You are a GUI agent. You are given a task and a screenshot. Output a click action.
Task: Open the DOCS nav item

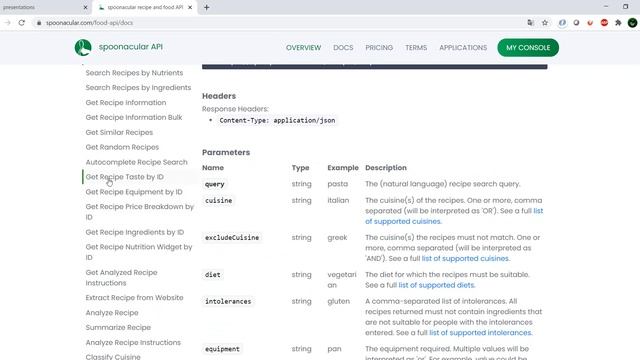pyautogui.click(x=343, y=48)
